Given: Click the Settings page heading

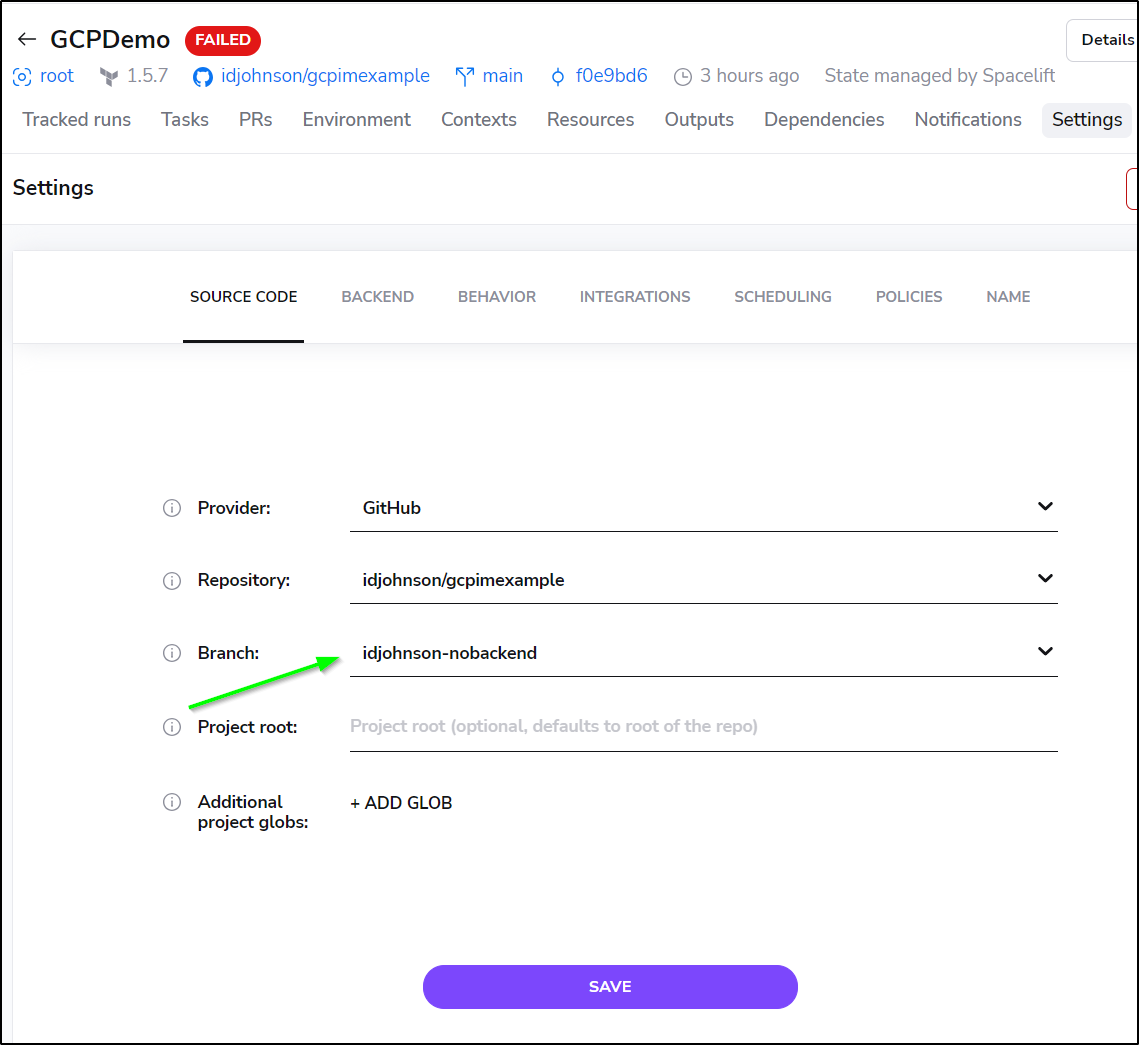Looking at the screenshot, I should (x=53, y=188).
